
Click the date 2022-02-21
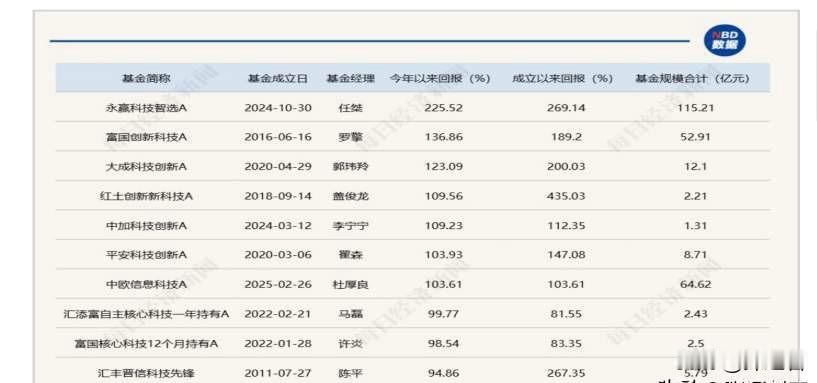click(x=278, y=314)
